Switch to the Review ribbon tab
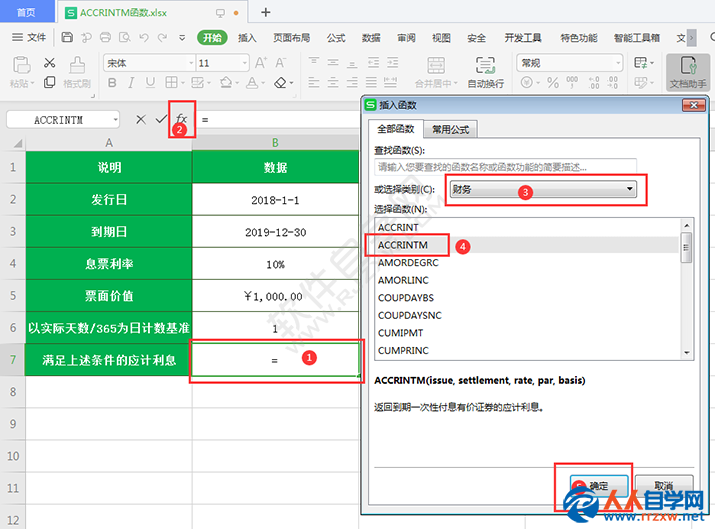Image resolution: width=715 pixels, height=529 pixels. pos(406,38)
